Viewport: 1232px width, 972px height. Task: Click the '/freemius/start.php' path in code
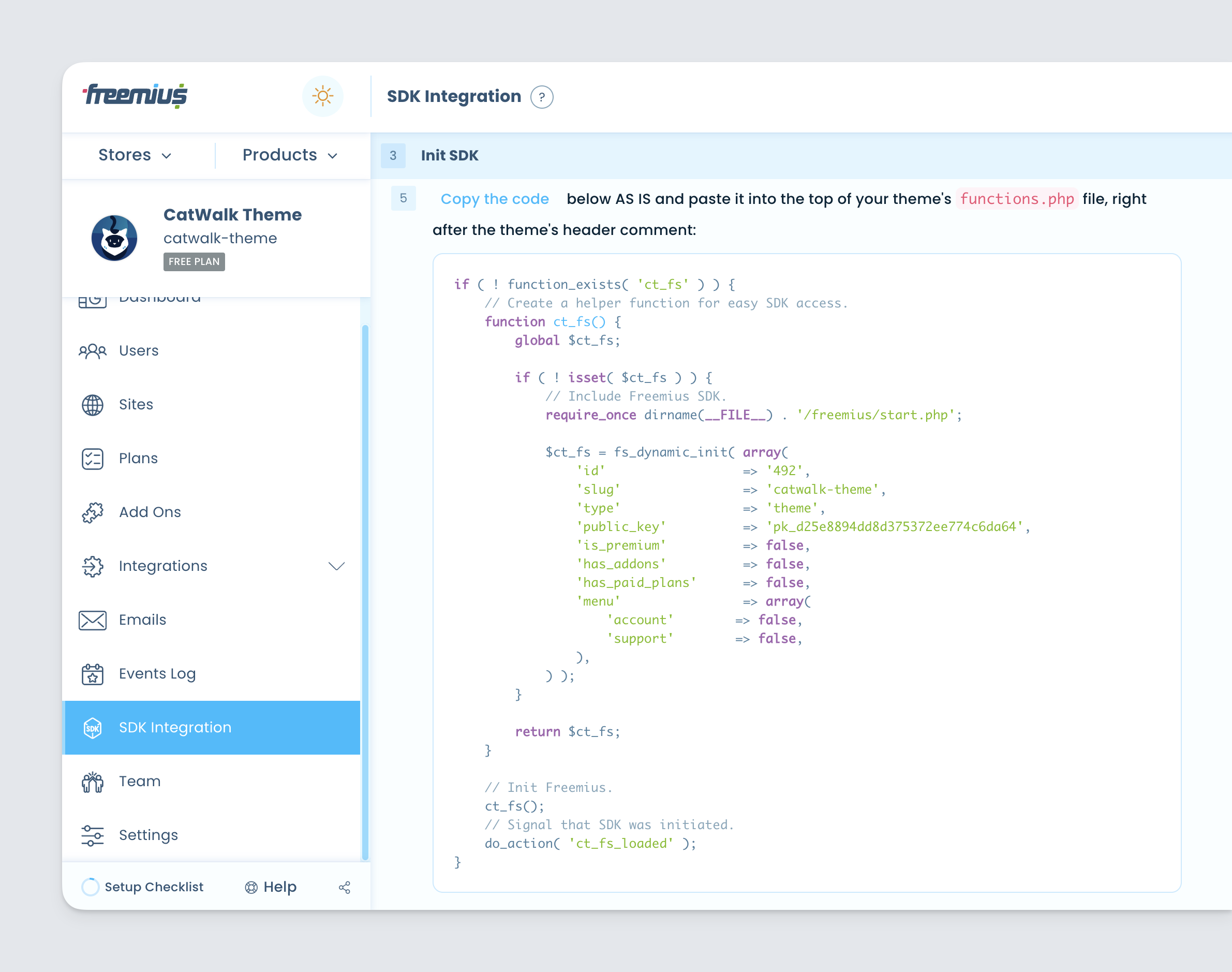(875, 415)
